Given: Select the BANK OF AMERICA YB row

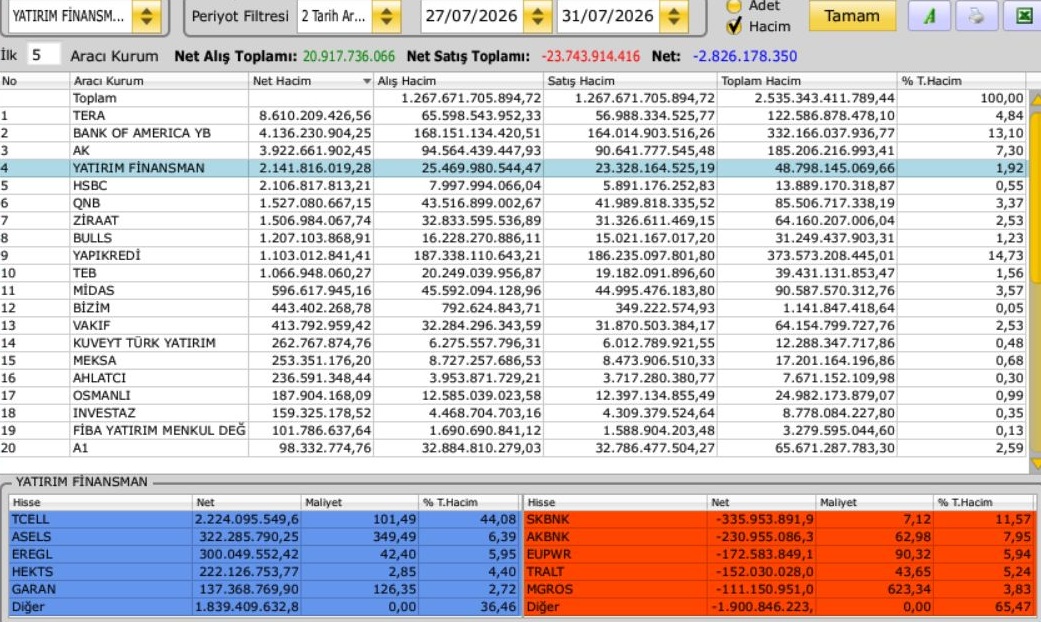Looking at the screenshot, I should (513, 133).
